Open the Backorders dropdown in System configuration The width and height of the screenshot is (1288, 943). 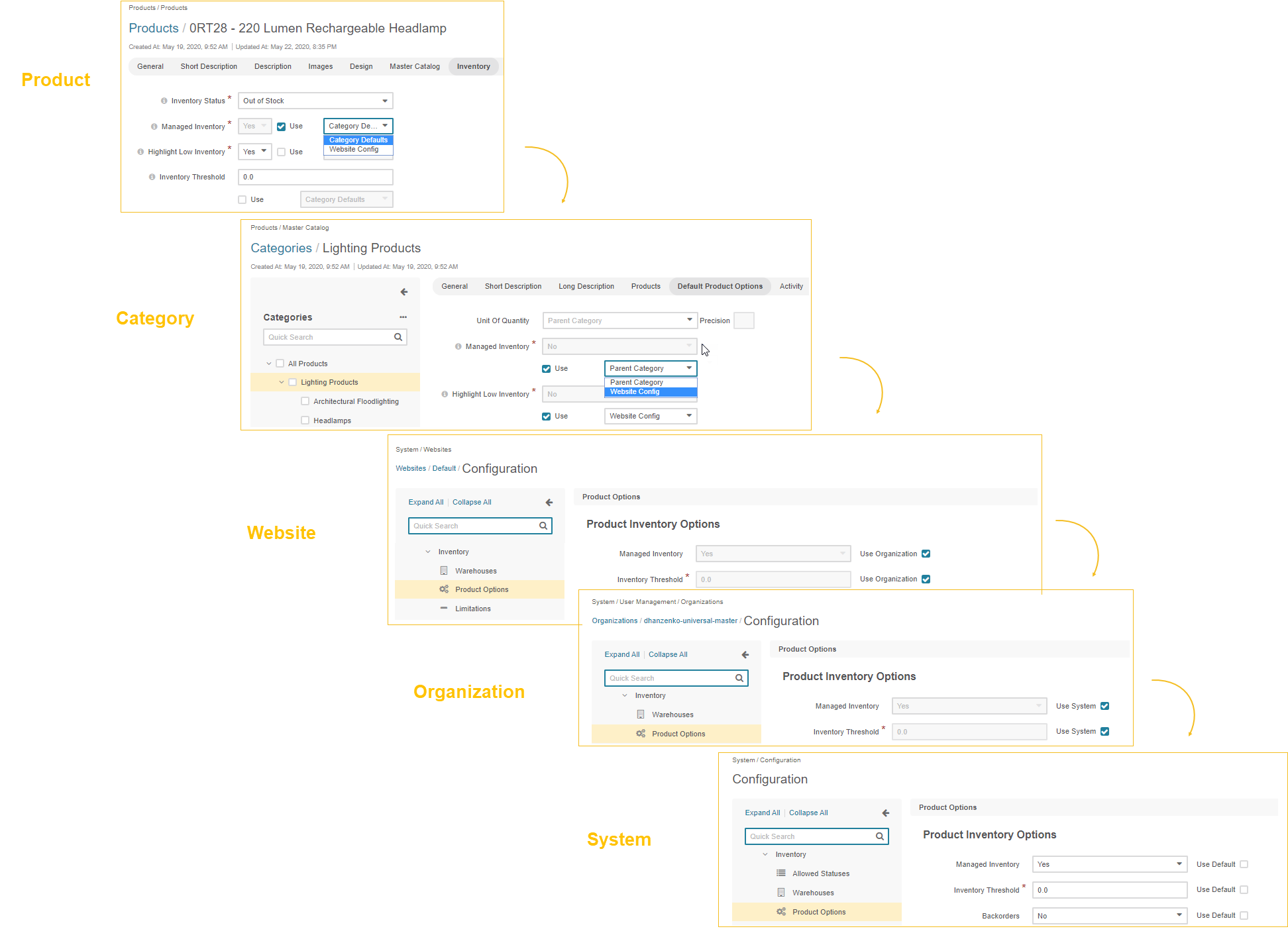[1108, 916]
